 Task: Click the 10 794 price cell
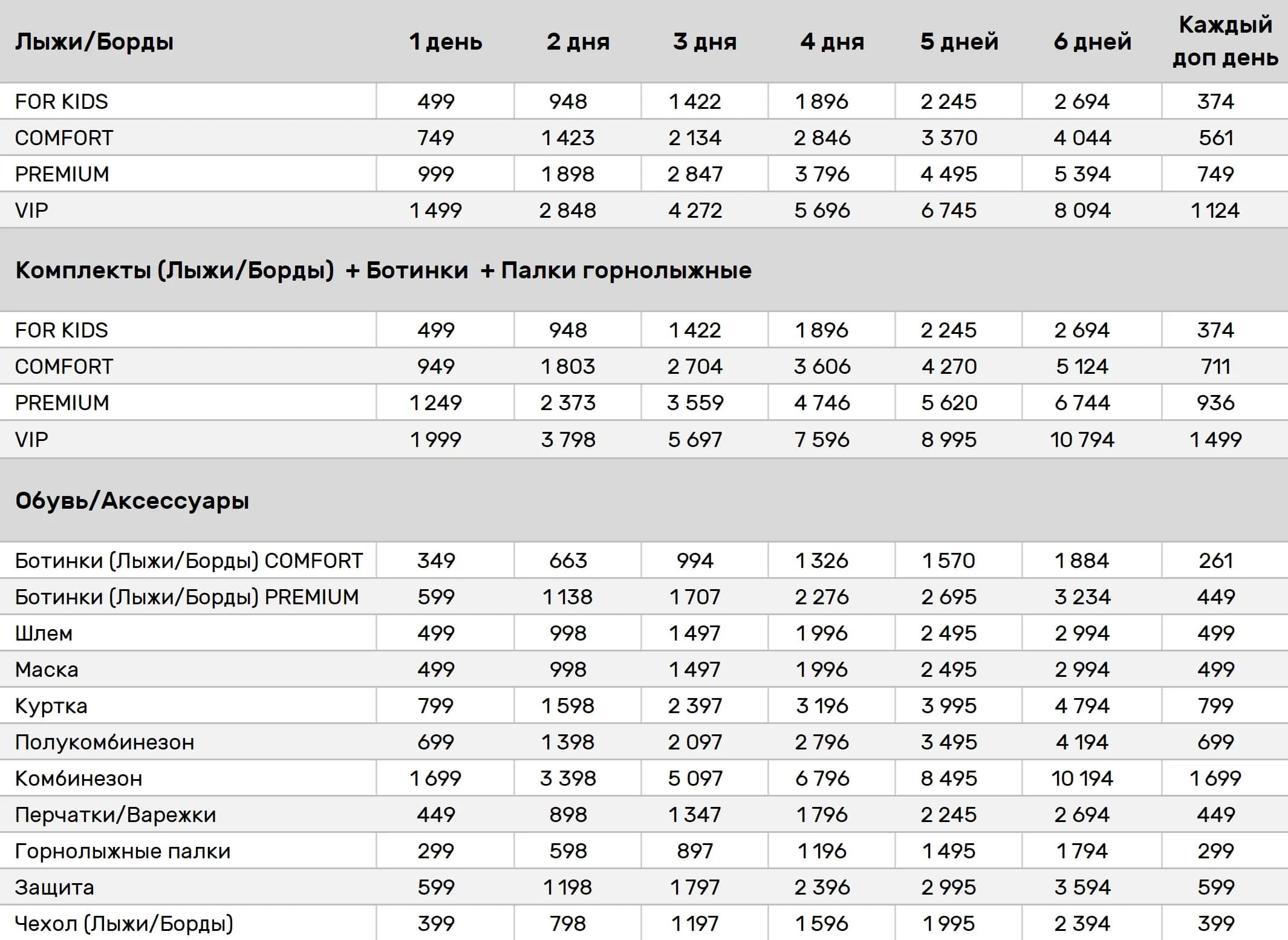click(x=1082, y=440)
